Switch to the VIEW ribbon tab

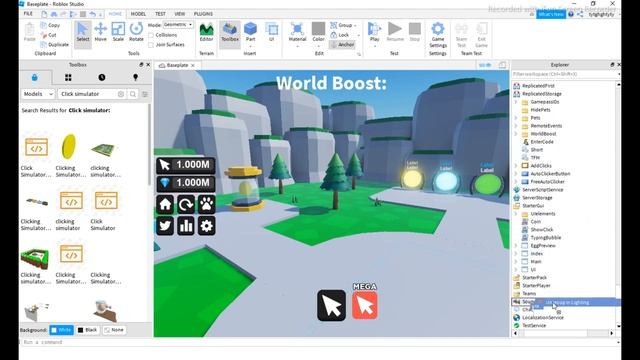point(180,14)
